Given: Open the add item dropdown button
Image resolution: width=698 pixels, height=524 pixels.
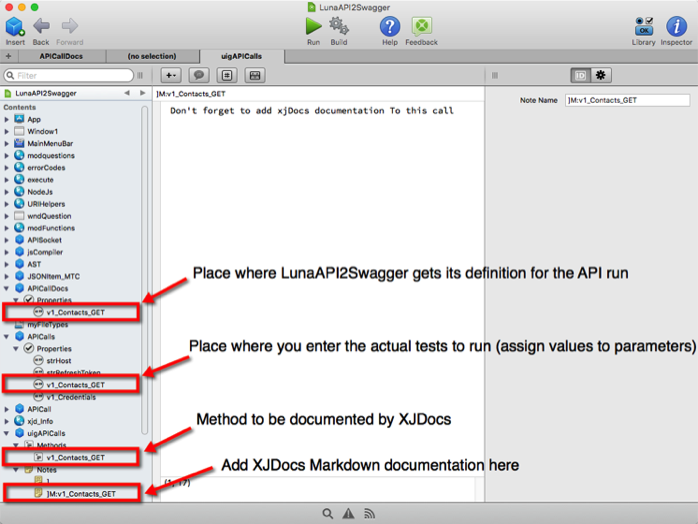Looking at the screenshot, I should (171, 75).
